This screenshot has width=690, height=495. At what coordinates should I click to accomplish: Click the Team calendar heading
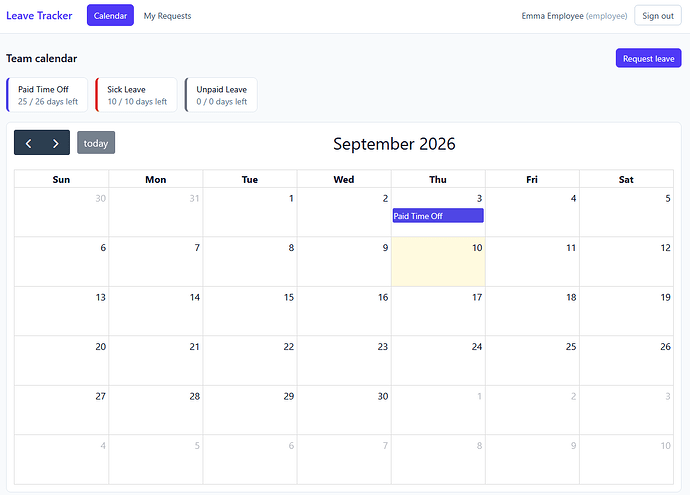click(42, 59)
